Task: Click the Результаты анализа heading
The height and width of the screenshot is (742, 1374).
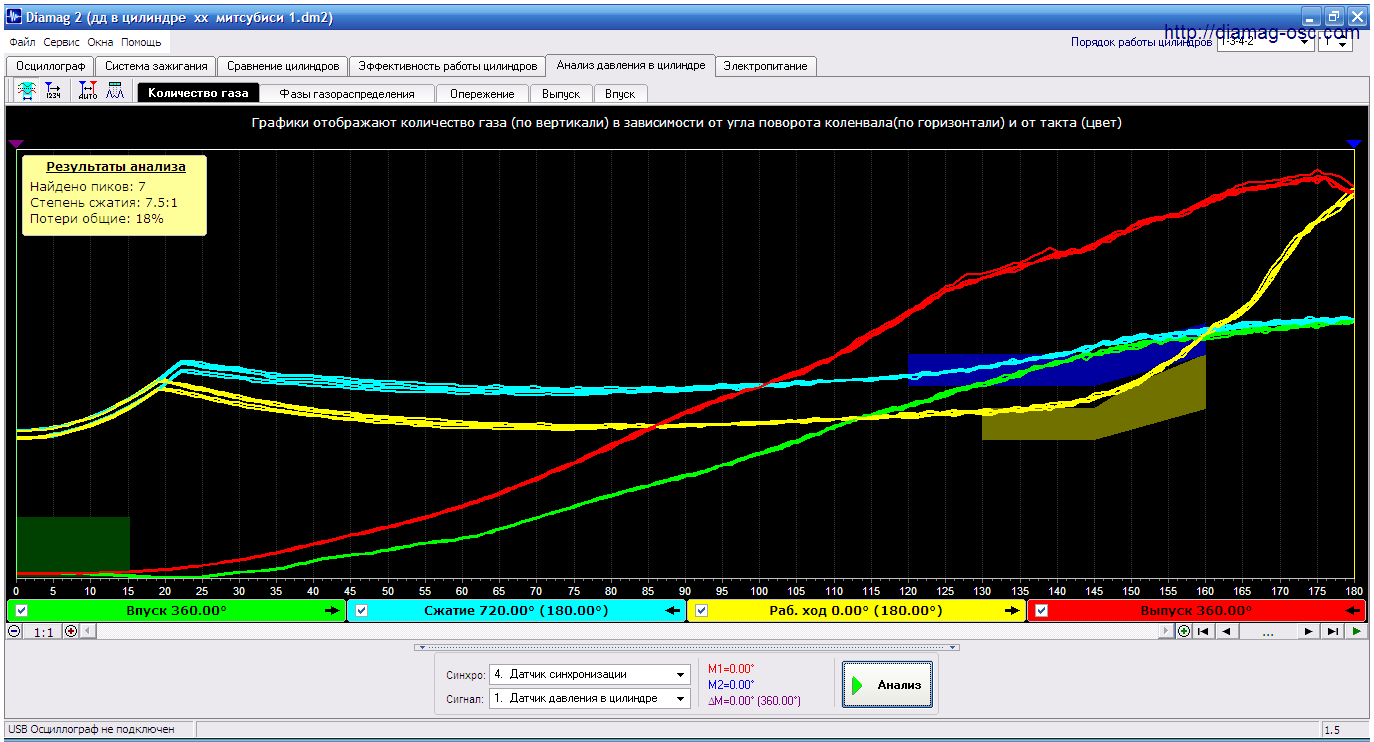Action: click(115, 167)
